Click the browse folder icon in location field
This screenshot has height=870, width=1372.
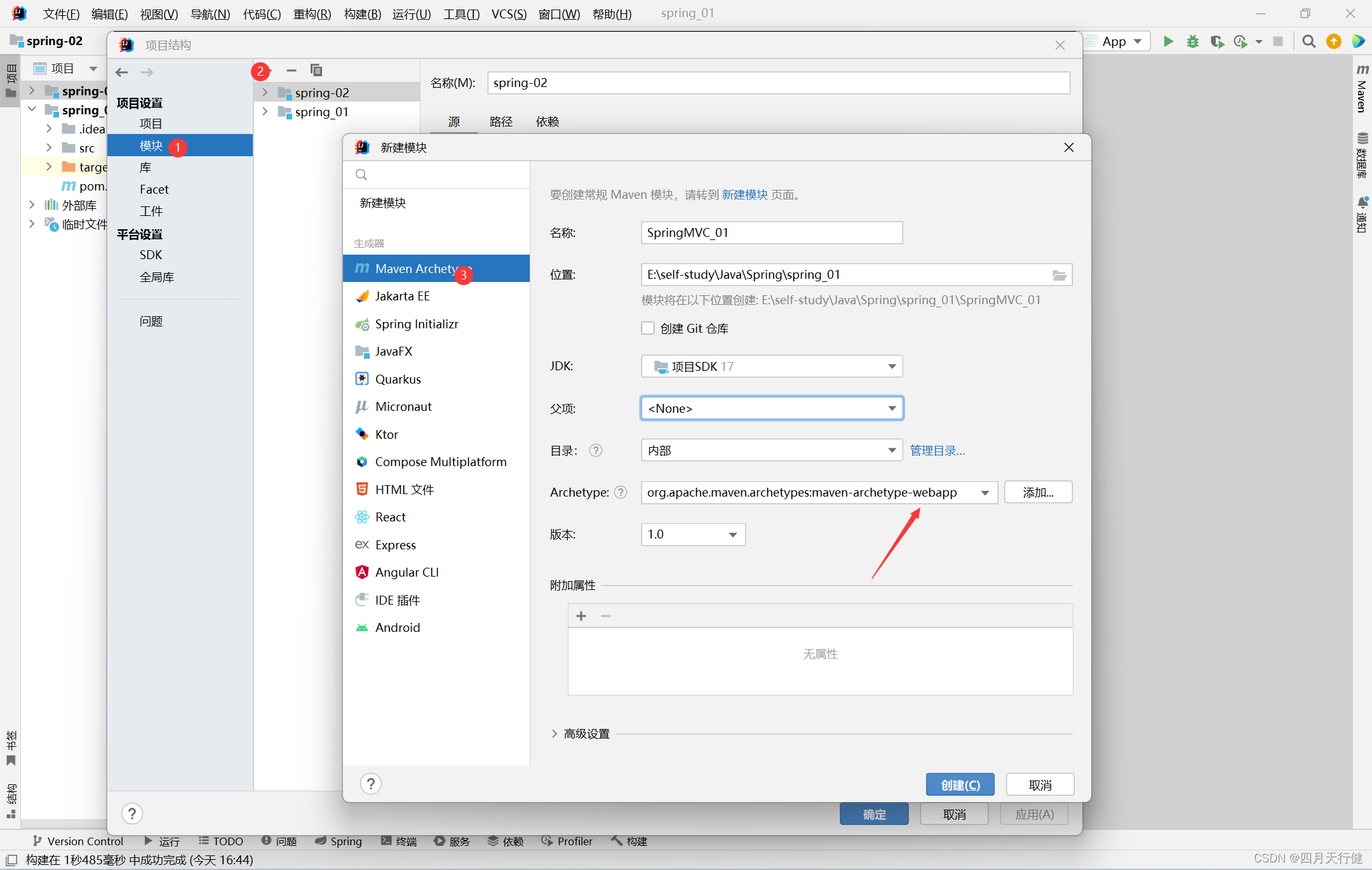[1059, 275]
